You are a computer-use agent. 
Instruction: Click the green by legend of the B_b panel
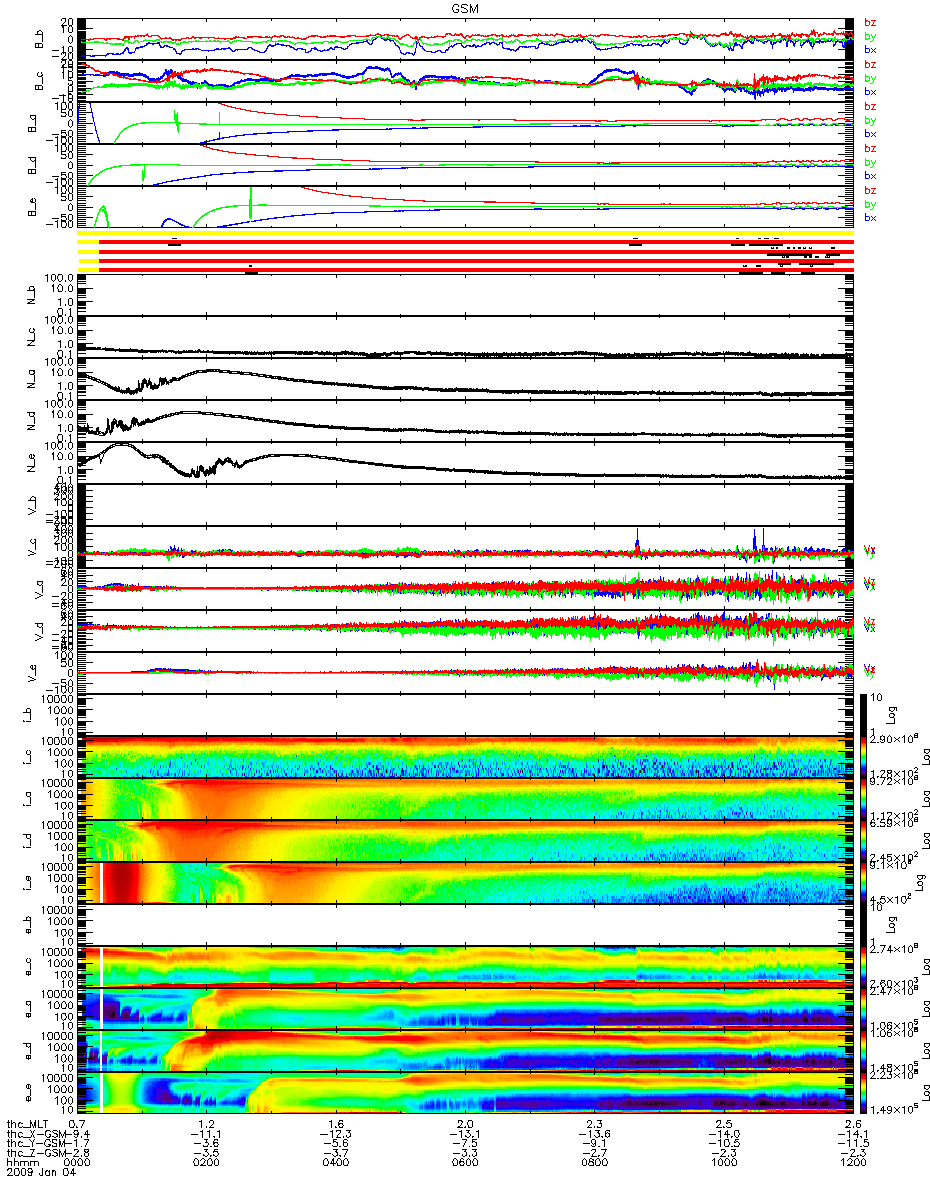[x=870, y=36]
